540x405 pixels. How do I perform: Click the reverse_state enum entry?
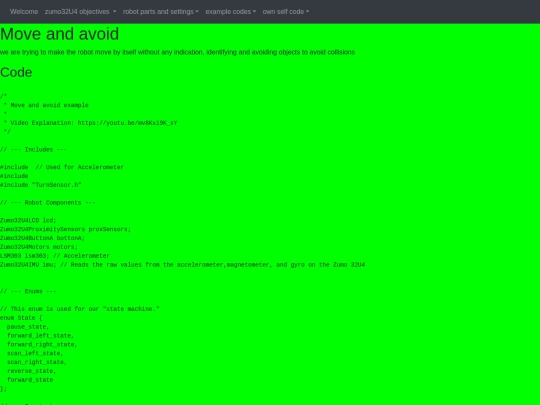(31, 371)
